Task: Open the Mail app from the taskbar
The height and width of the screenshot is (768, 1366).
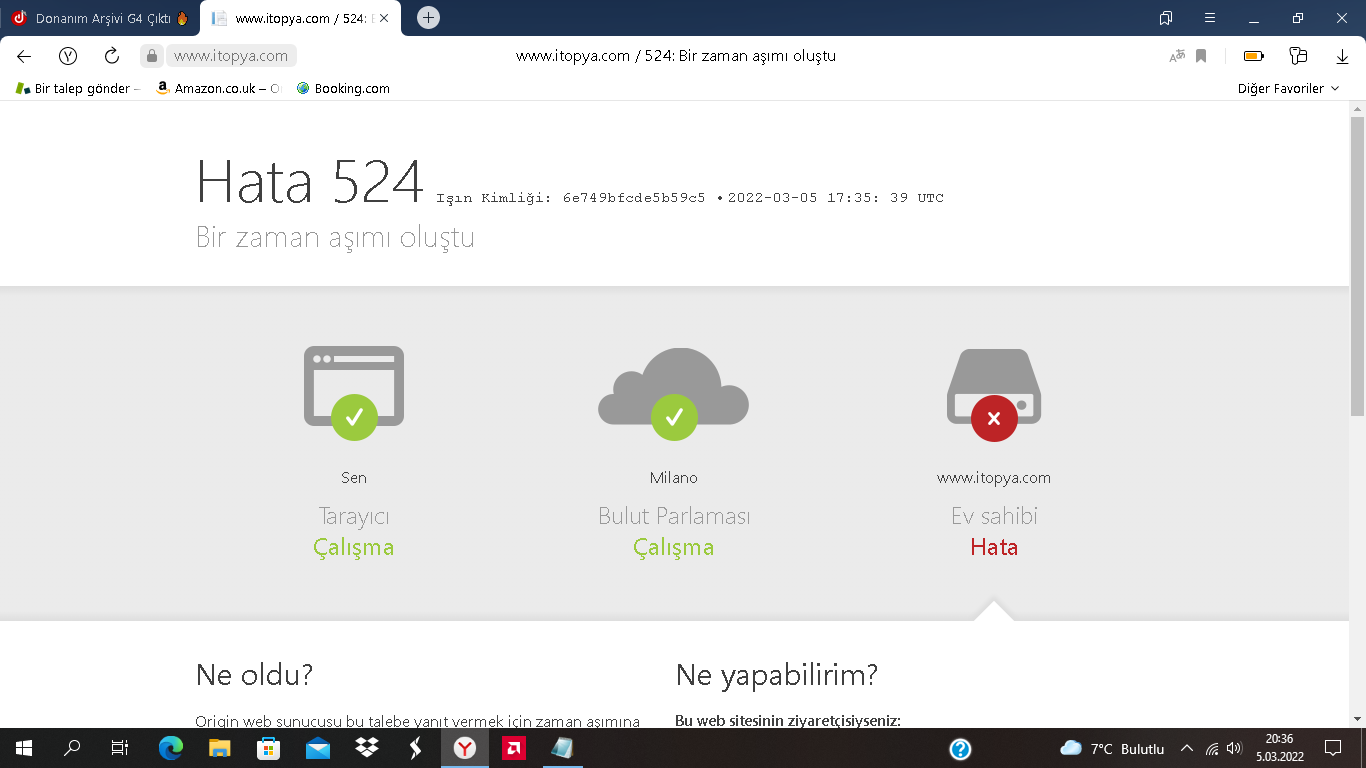Action: point(318,748)
